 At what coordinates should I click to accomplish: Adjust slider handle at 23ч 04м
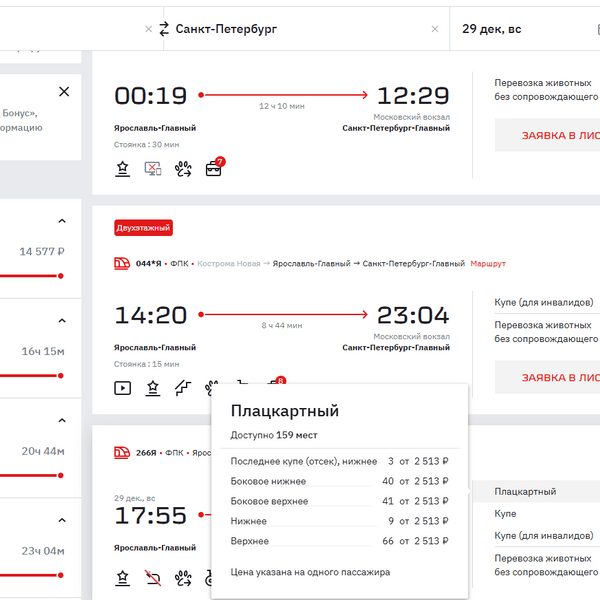pyautogui.click(x=60, y=575)
